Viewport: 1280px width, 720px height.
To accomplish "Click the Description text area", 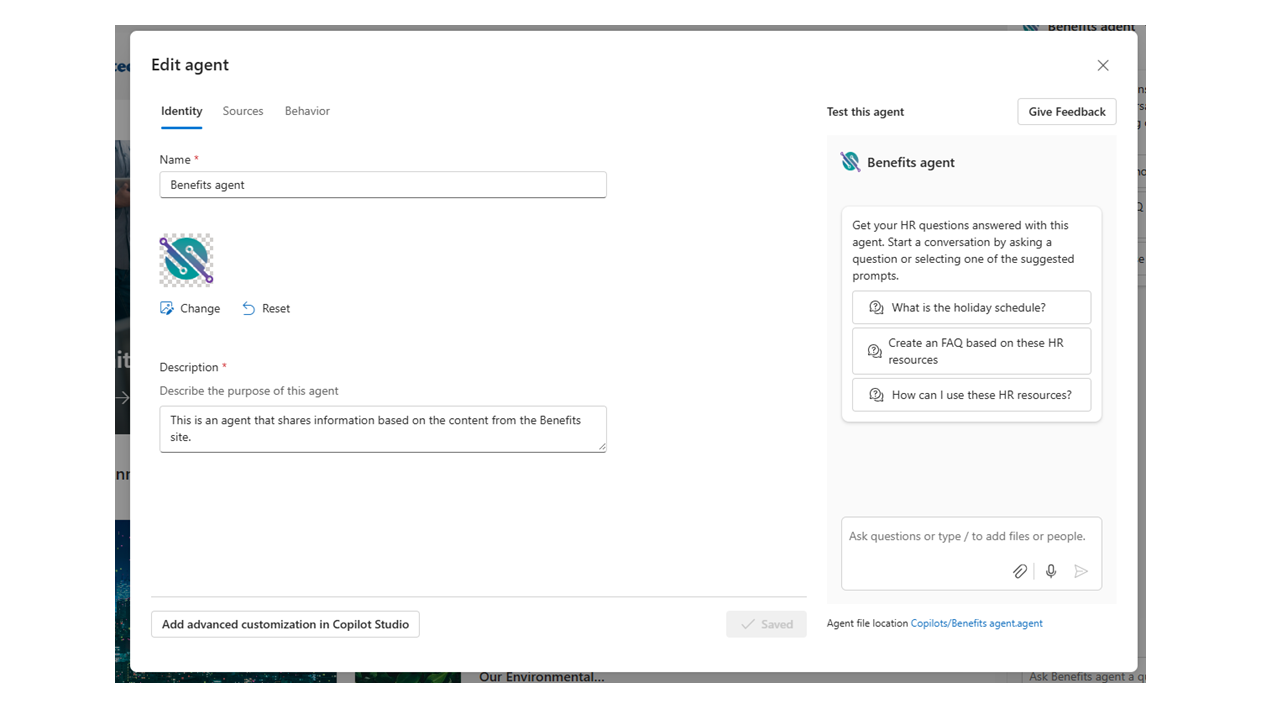I will tap(383, 429).
